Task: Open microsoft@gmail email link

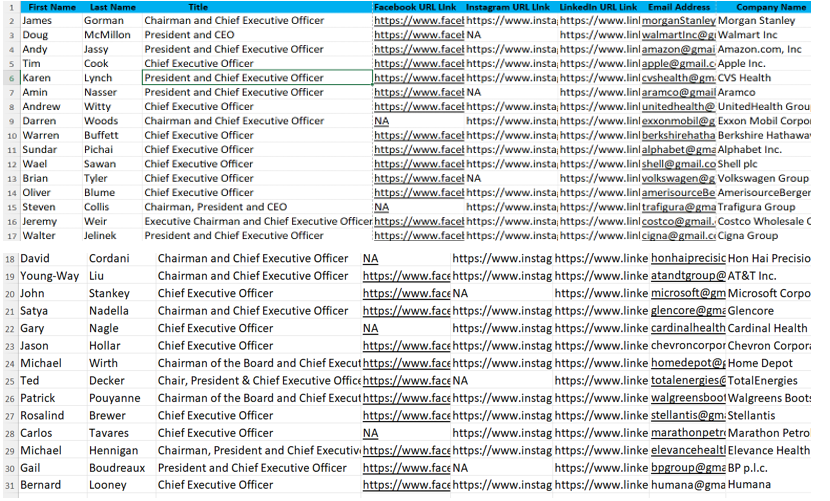Action: [688, 293]
